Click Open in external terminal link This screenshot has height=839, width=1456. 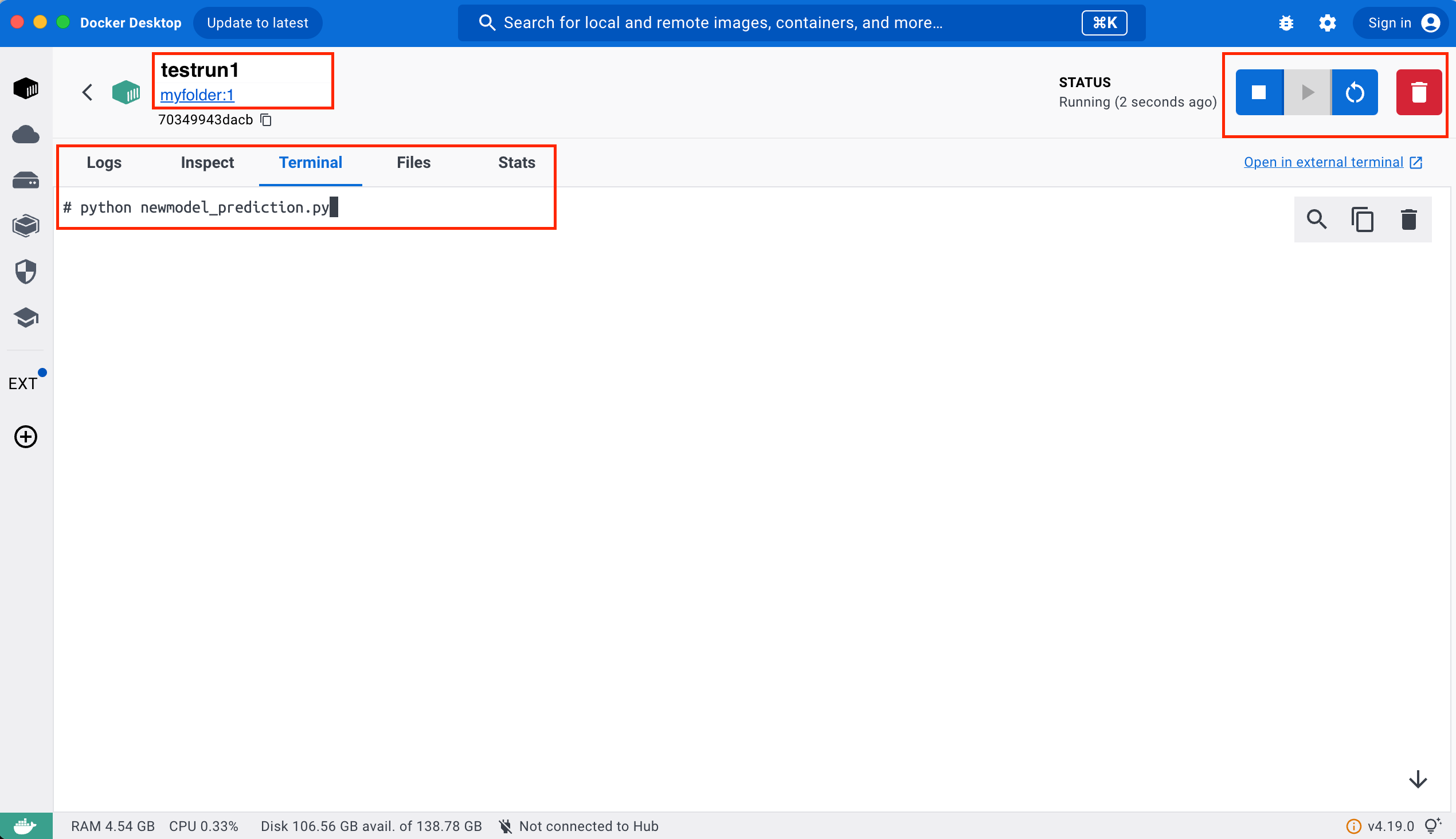click(x=1333, y=163)
